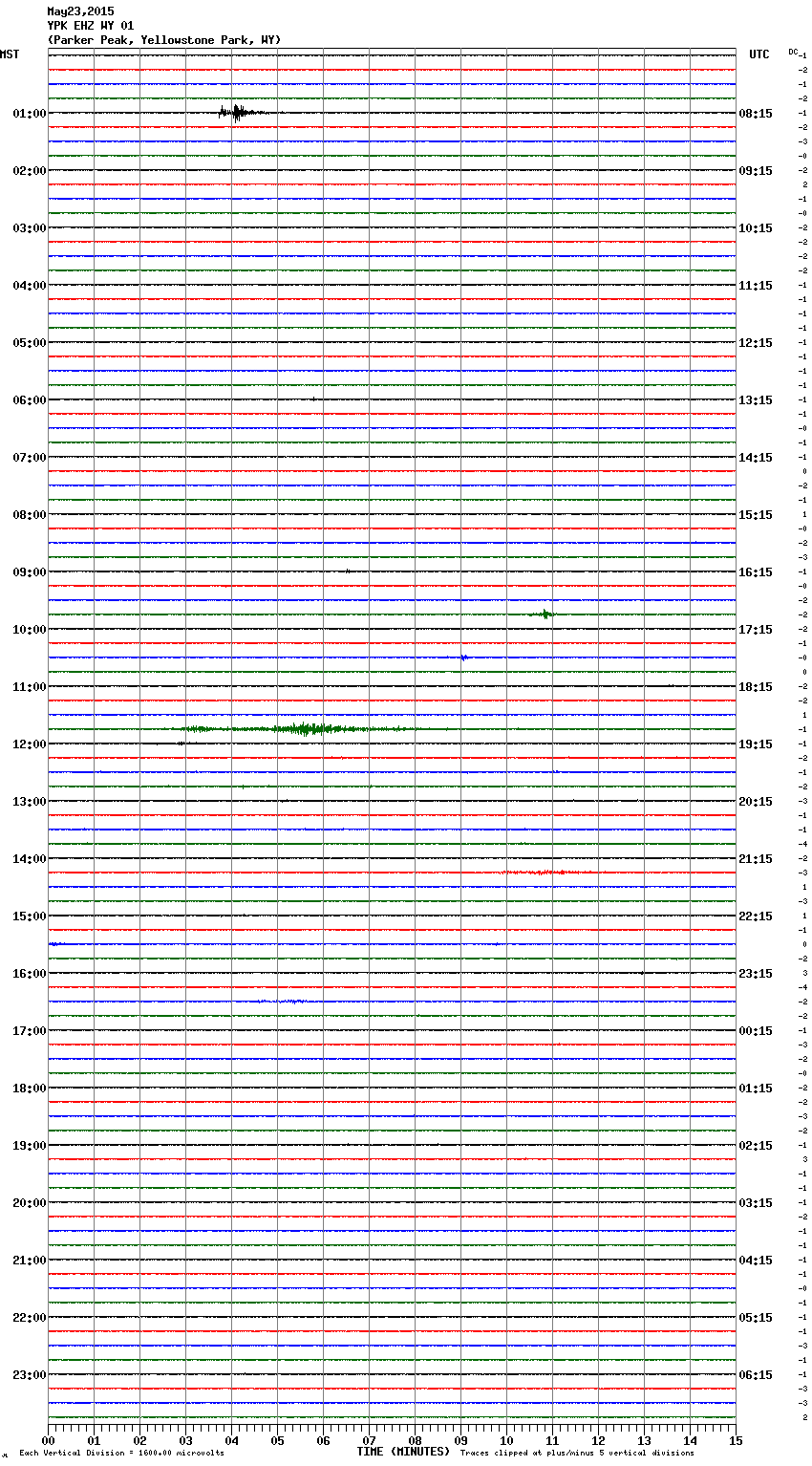Click the Parker Peak, Yellowstone Park location title
Screen dimensions: 812x1466
tap(164, 40)
